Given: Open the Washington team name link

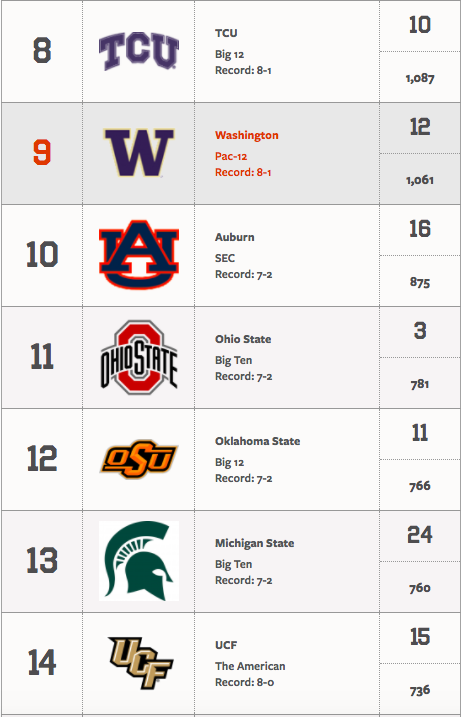Looking at the screenshot, I should pos(247,135).
